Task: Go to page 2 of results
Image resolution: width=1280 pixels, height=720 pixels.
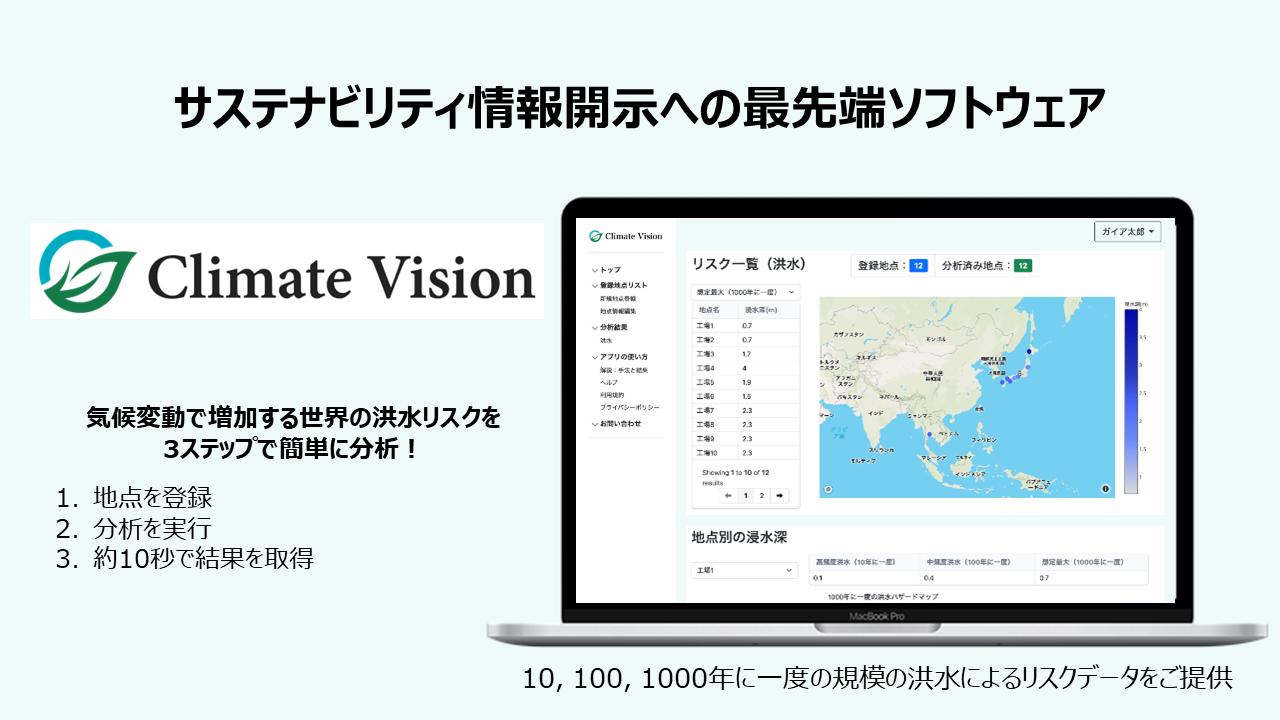Action: click(761, 496)
